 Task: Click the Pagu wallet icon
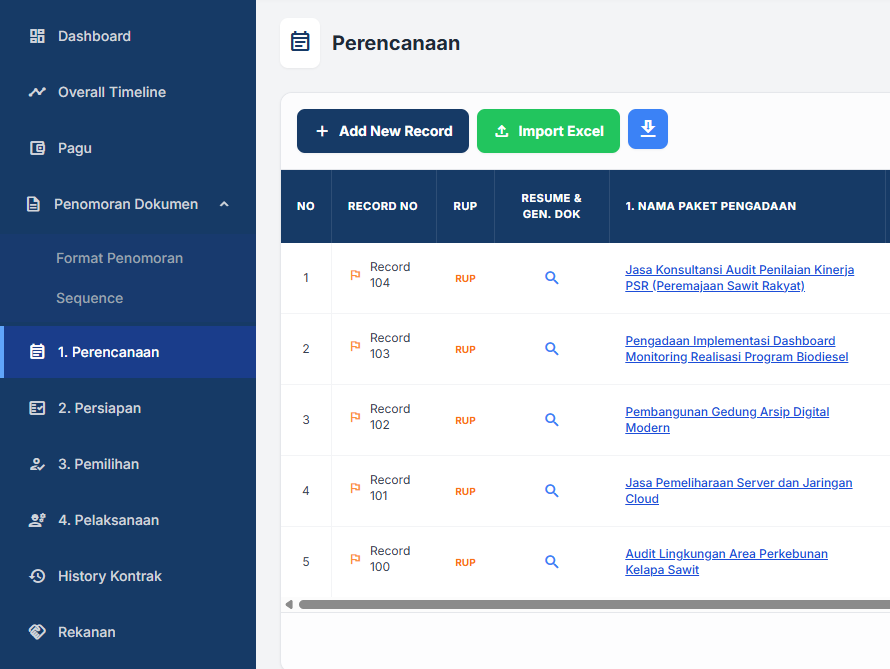37,148
